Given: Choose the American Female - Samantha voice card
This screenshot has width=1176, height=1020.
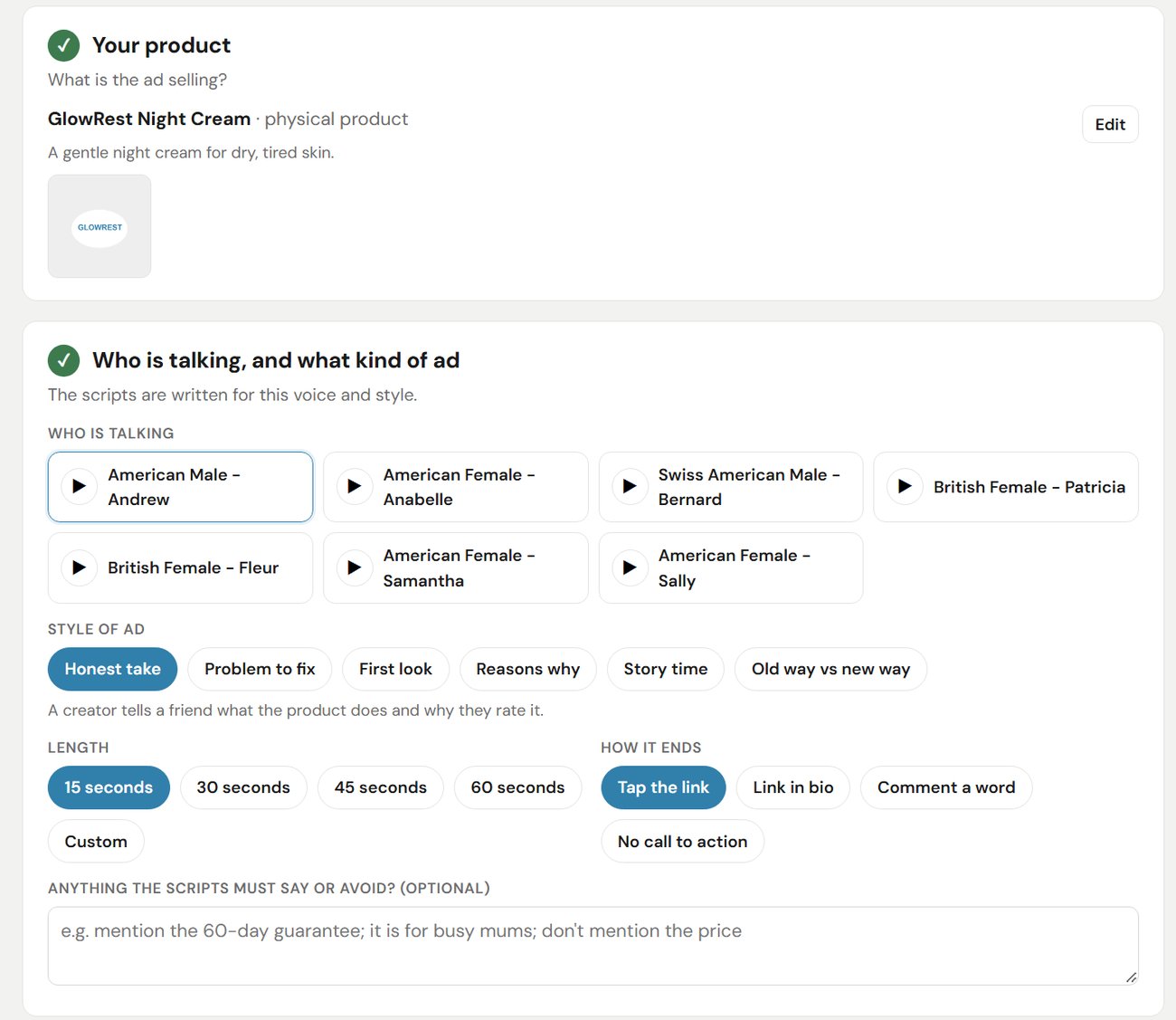Looking at the screenshot, I should tap(456, 567).
